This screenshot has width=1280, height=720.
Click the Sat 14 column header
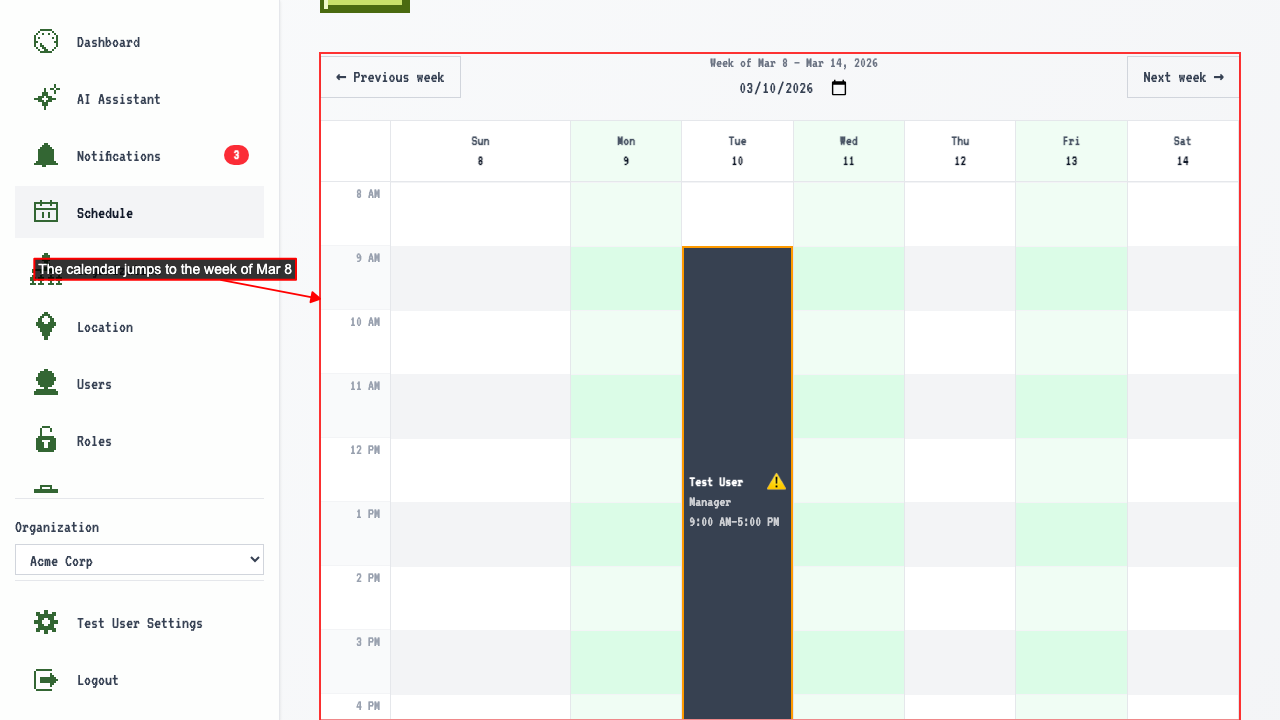(x=1183, y=151)
